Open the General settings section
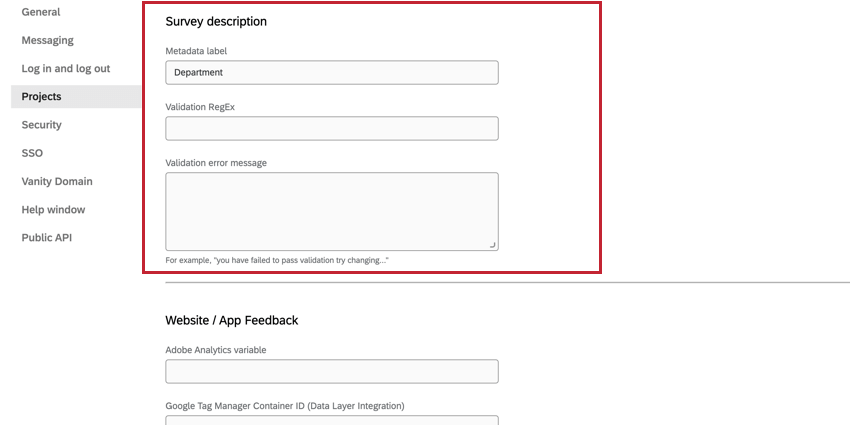Screen dimensions: 850x425 [x=41, y=12]
